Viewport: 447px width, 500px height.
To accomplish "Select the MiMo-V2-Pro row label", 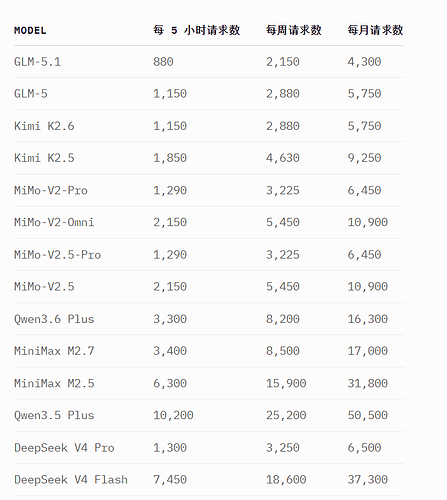I will pyautogui.click(x=51, y=190).
